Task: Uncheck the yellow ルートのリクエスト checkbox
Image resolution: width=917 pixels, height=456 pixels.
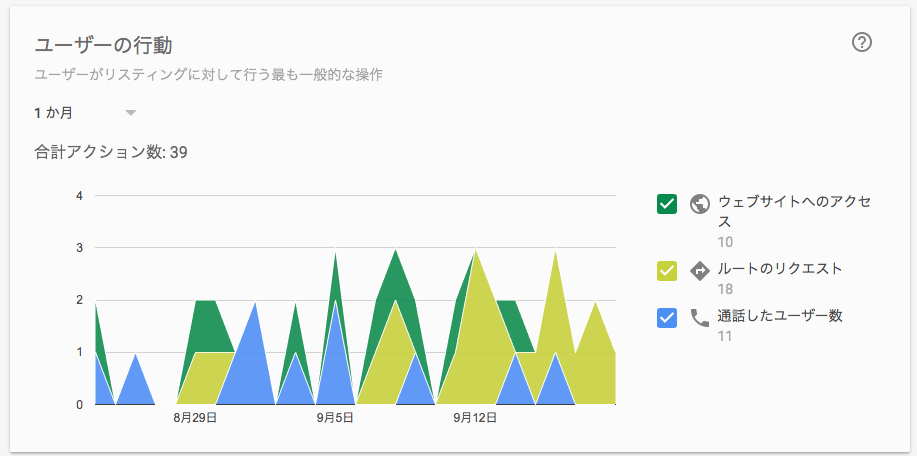Action: 667,271
